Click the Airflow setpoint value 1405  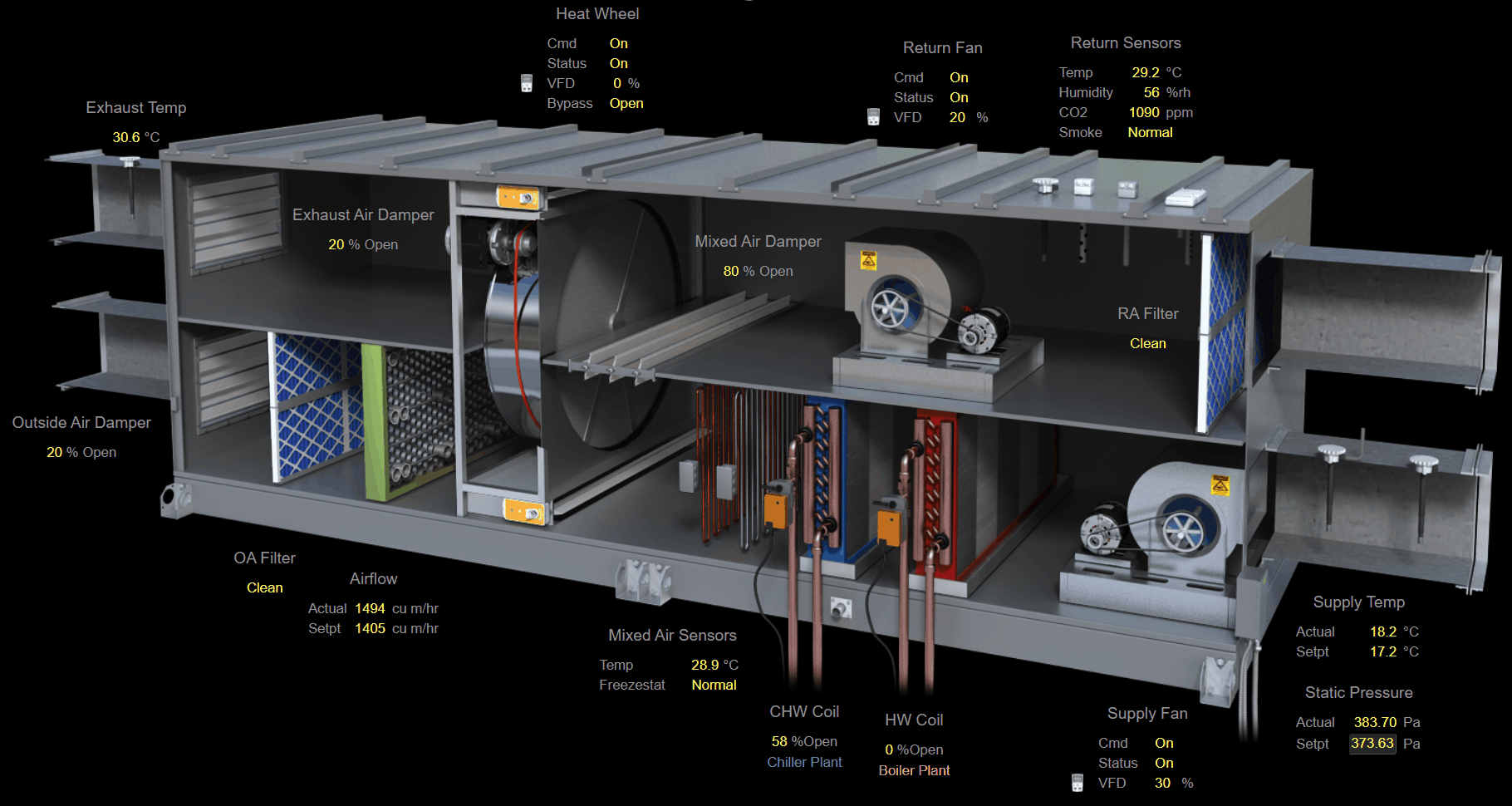(370, 628)
